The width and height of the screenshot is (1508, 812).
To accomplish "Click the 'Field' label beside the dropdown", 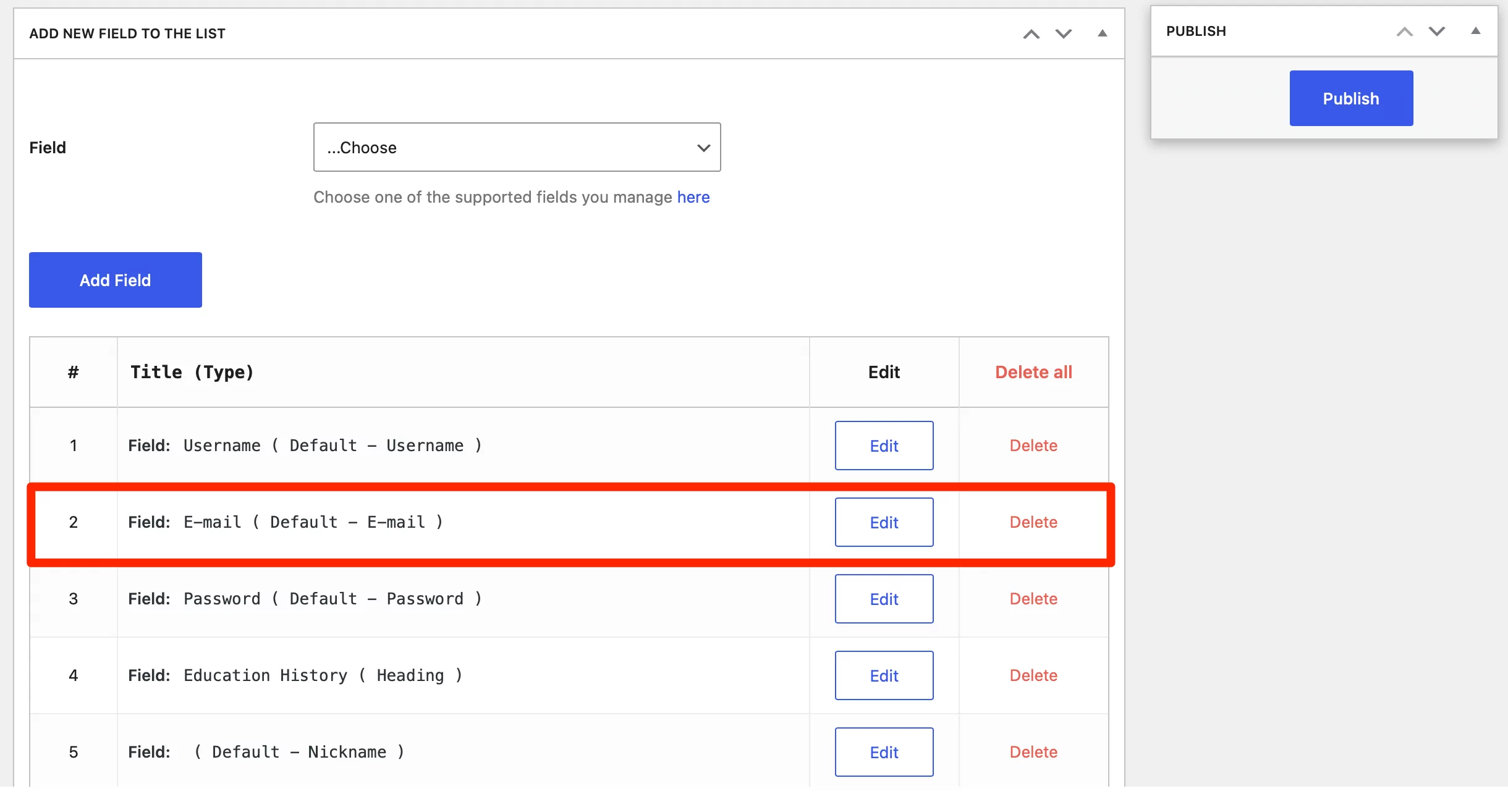I will tap(48, 148).
